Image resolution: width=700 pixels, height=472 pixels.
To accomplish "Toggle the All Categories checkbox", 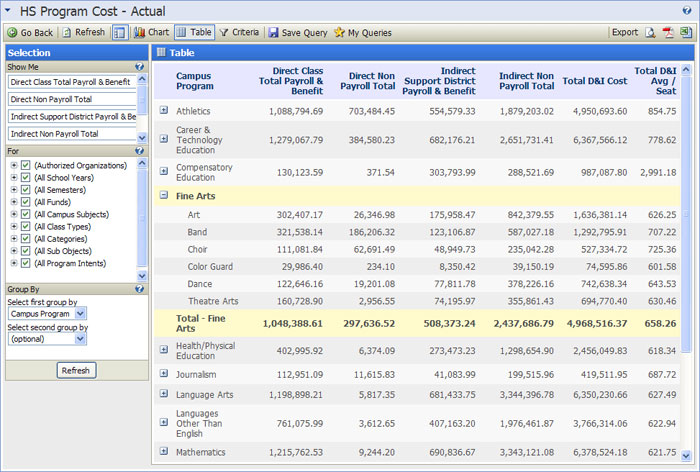I will click(25, 239).
